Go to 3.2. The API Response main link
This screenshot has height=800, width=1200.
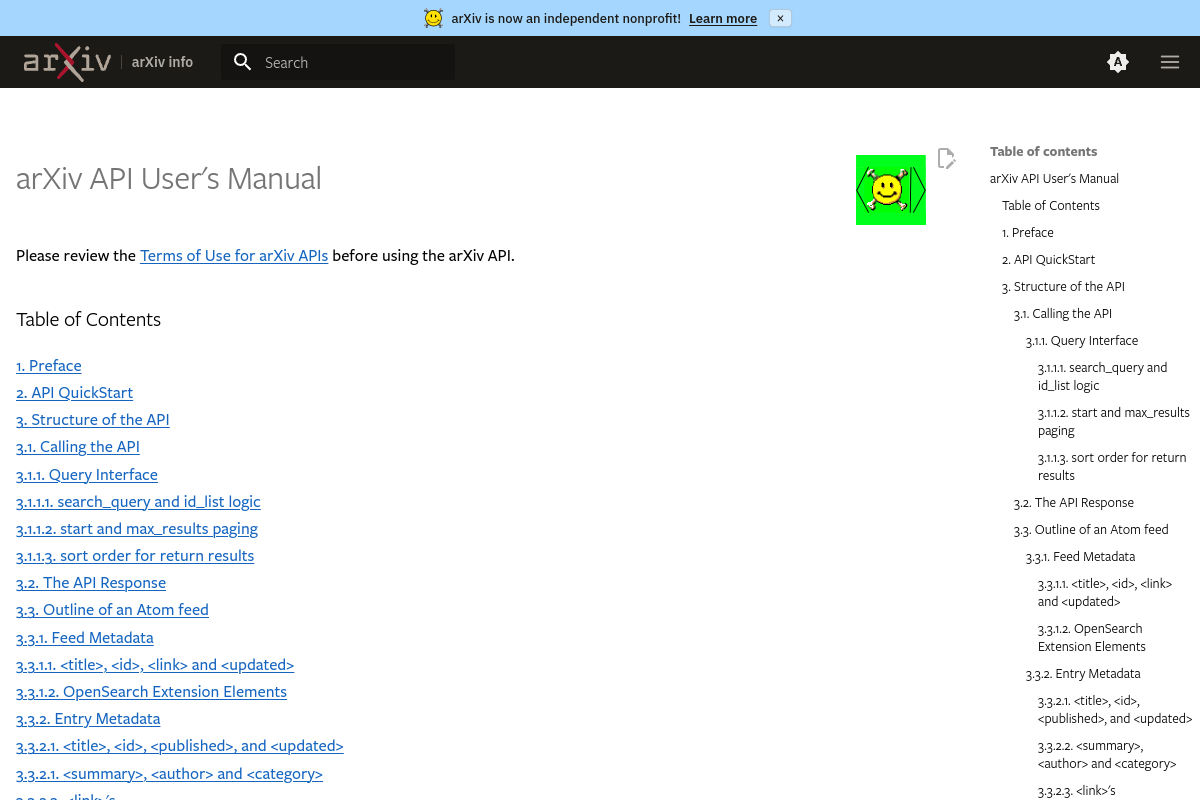(x=91, y=582)
